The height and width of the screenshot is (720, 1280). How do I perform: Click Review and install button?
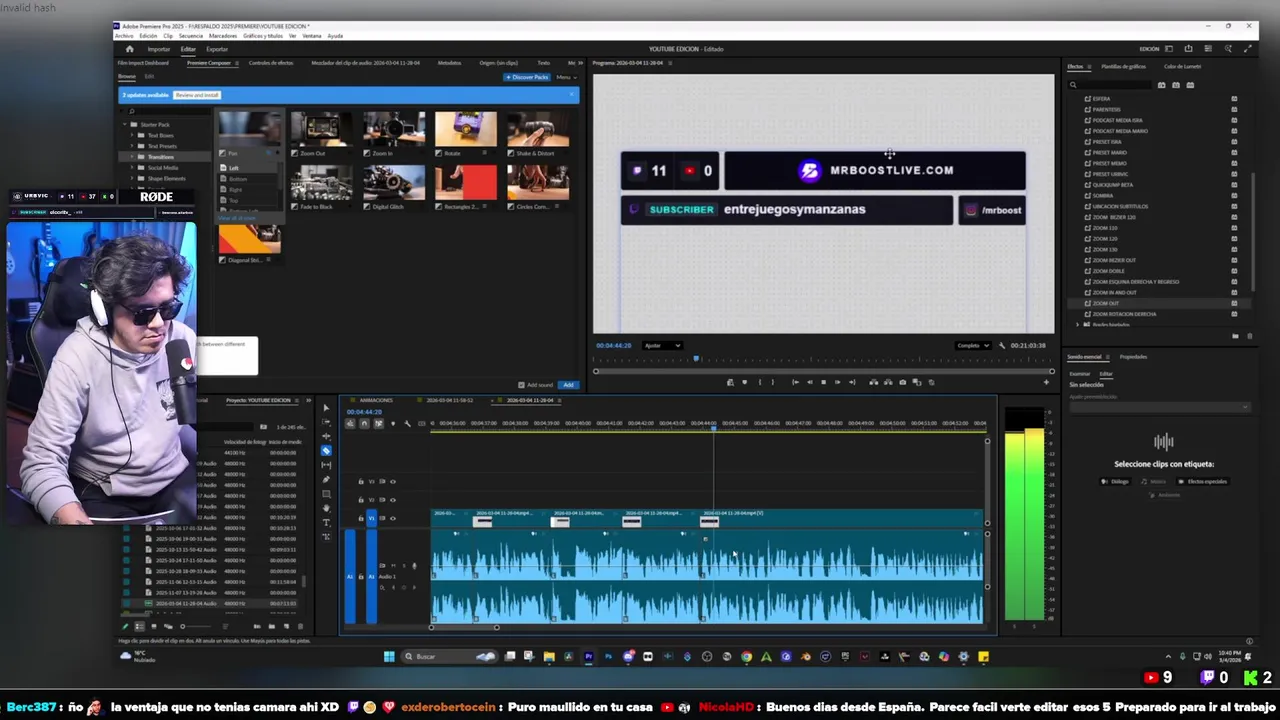(x=197, y=95)
